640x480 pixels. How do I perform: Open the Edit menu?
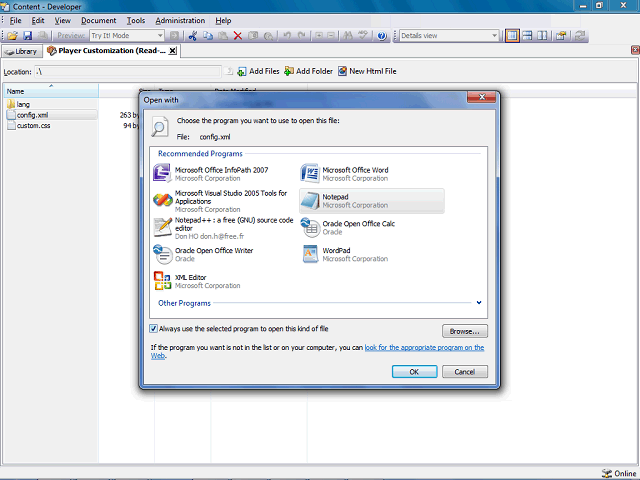38,20
